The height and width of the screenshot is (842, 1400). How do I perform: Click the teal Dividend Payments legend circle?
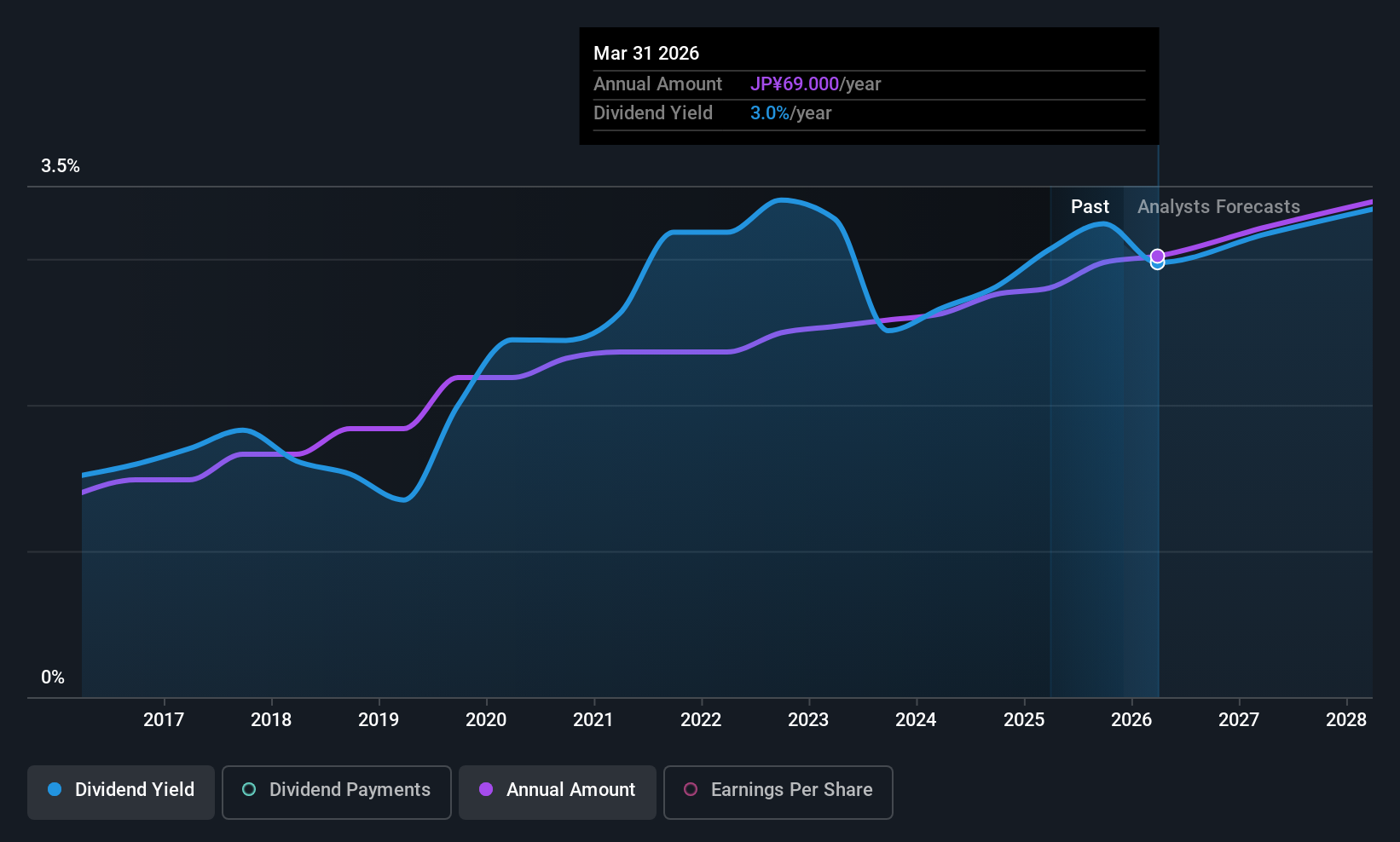[249, 790]
